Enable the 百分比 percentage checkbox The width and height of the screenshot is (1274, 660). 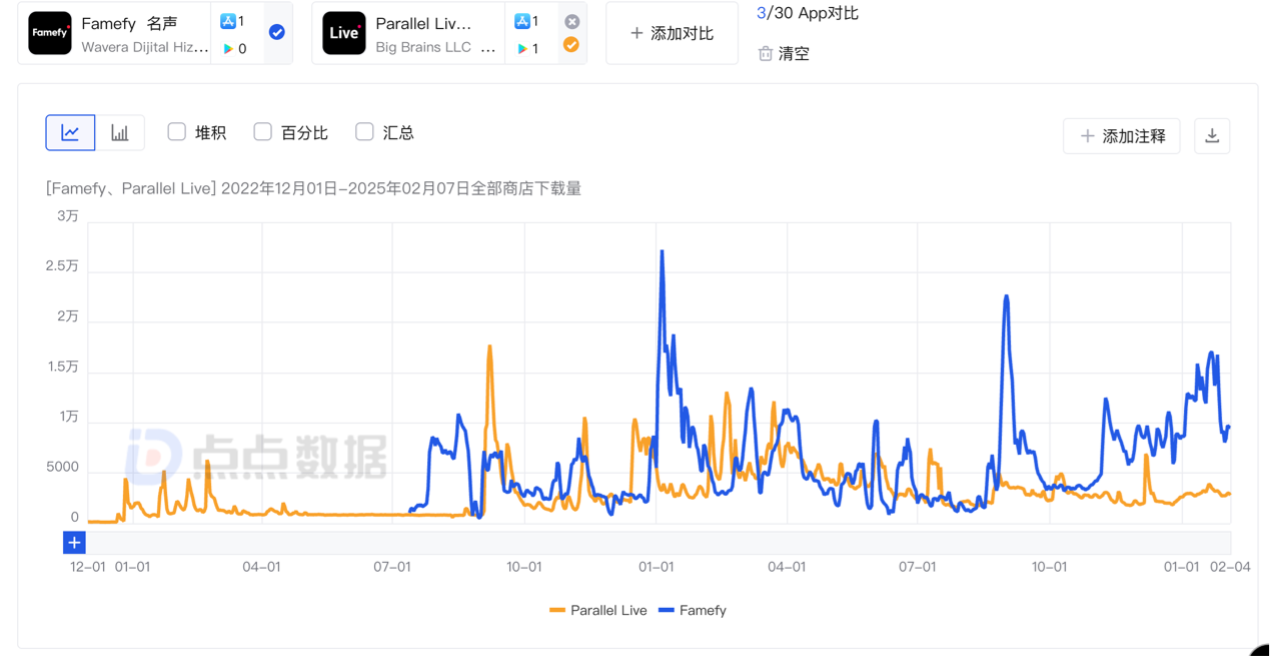pyautogui.click(x=262, y=131)
